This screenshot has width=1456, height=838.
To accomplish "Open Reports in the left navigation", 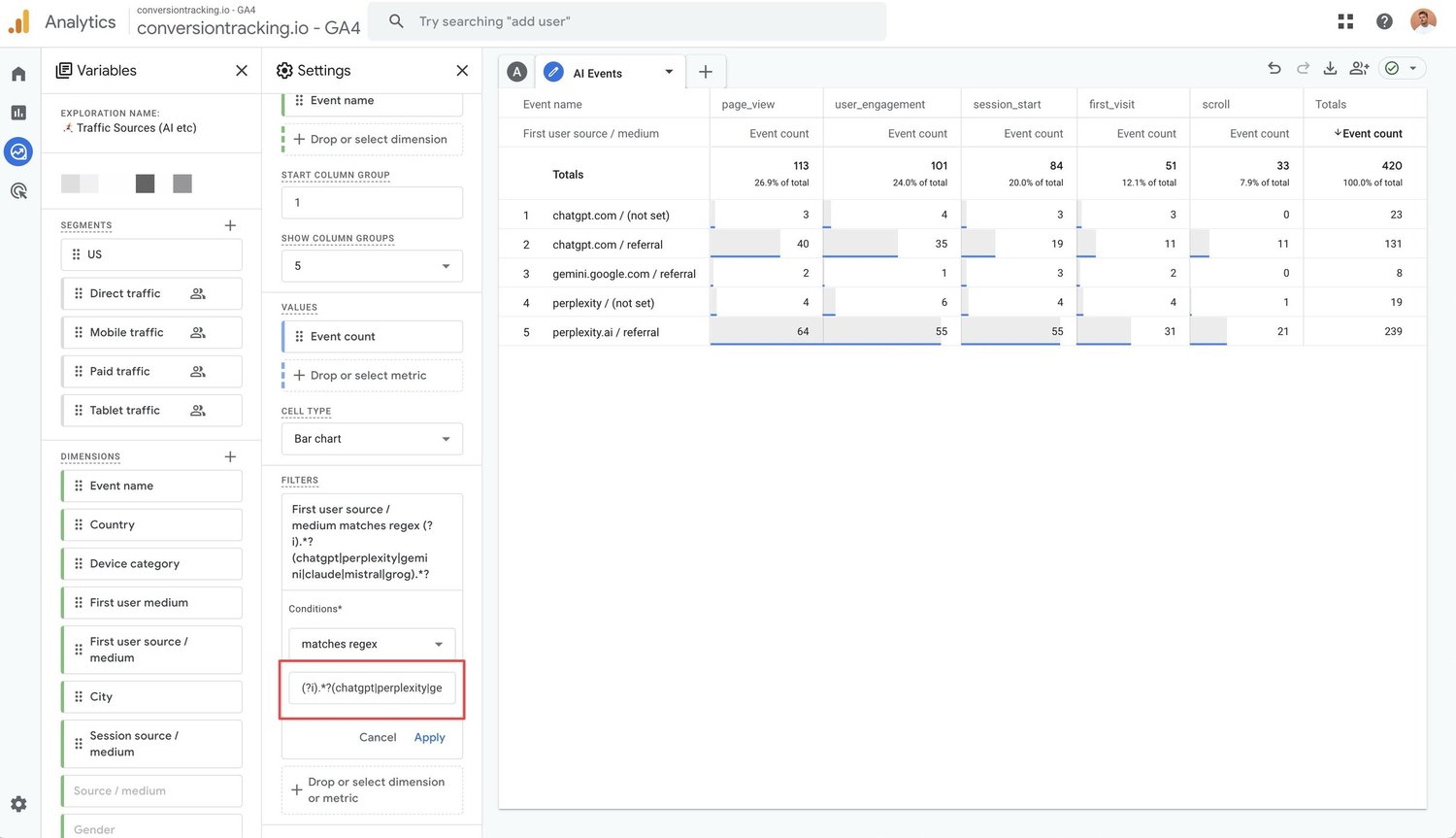I will (x=18, y=113).
